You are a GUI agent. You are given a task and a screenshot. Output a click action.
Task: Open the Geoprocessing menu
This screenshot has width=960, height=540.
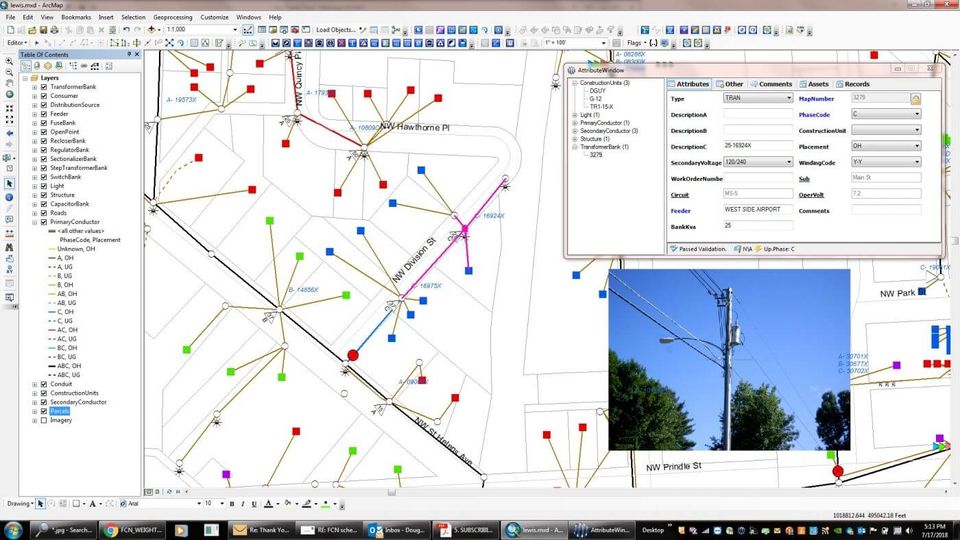173,17
